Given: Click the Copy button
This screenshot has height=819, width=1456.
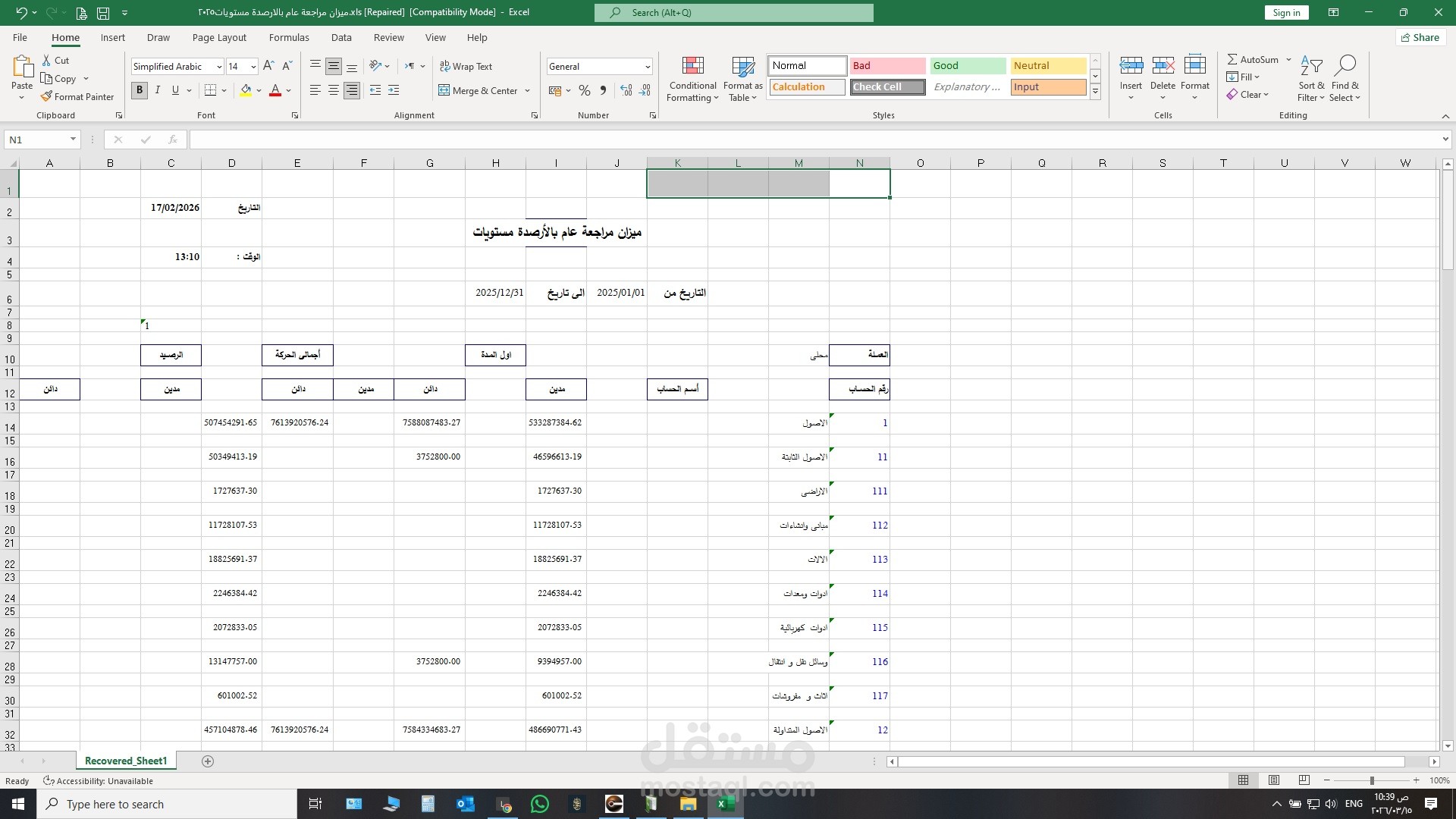Looking at the screenshot, I should [x=58, y=79].
